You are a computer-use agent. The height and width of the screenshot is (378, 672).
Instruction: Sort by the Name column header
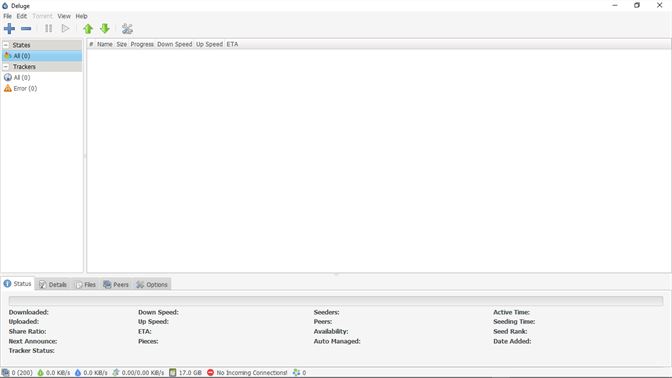(x=105, y=44)
